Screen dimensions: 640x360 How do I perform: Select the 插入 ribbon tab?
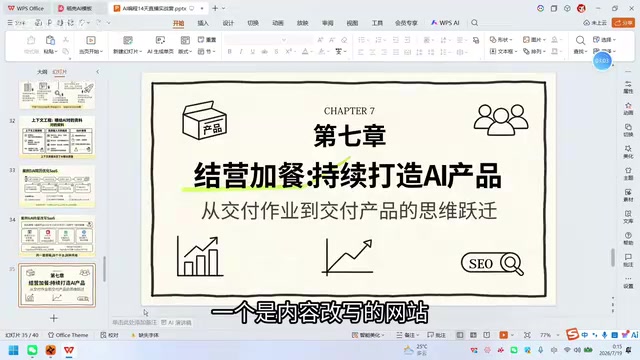[x=203, y=23]
